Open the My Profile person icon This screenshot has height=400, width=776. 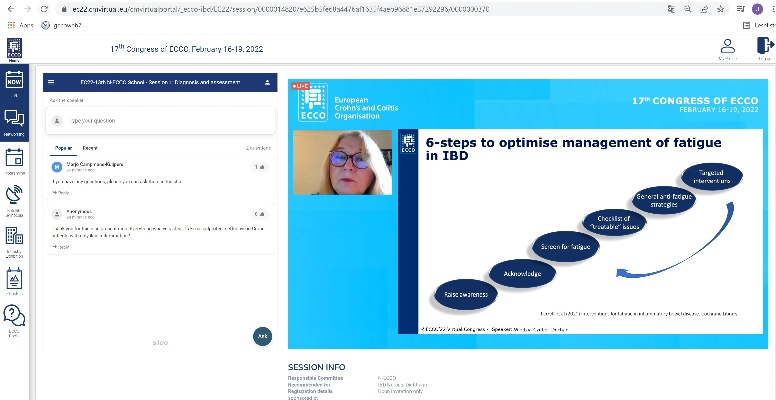727,47
